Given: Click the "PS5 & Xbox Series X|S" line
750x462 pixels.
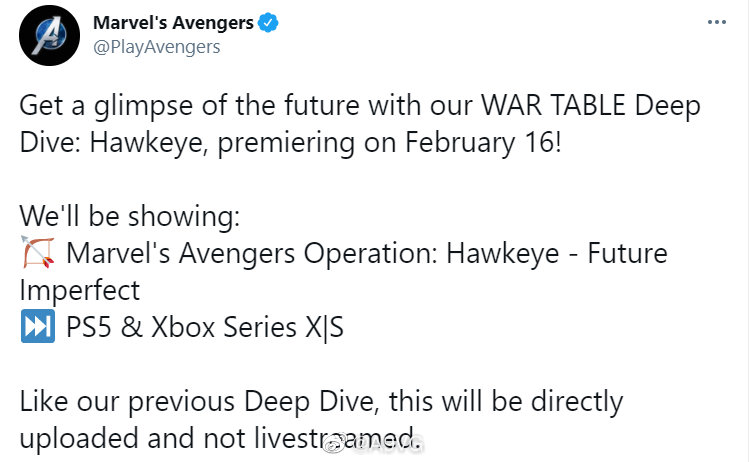Looking at the screenshot, I should tap(205, 328).
